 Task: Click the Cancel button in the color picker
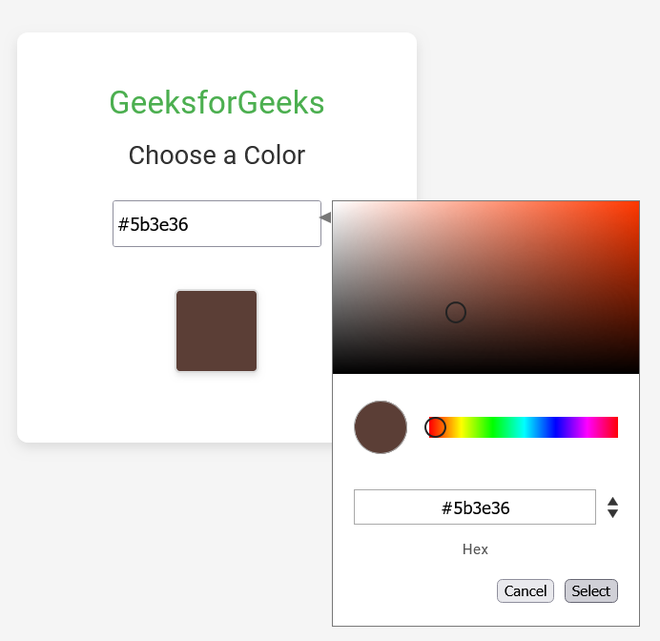point(525,591)
